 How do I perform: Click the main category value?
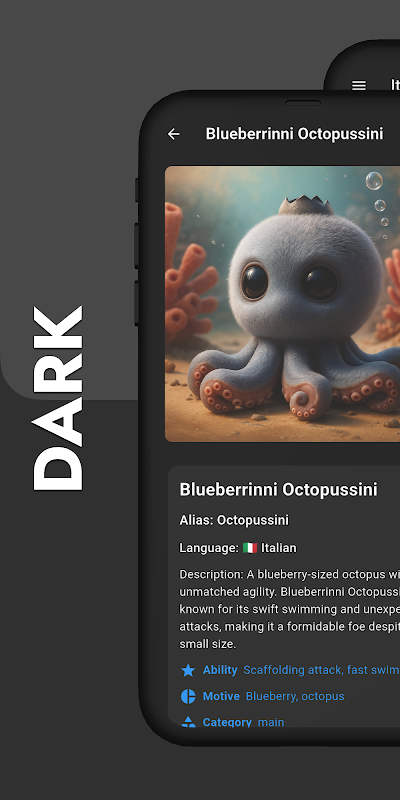click(271, 722)
